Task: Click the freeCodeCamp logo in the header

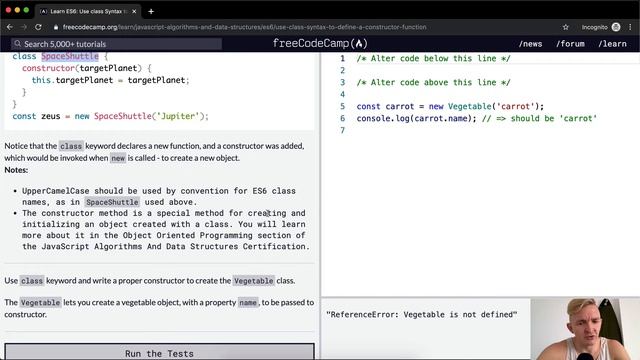Action: click(x=320, y=43)
